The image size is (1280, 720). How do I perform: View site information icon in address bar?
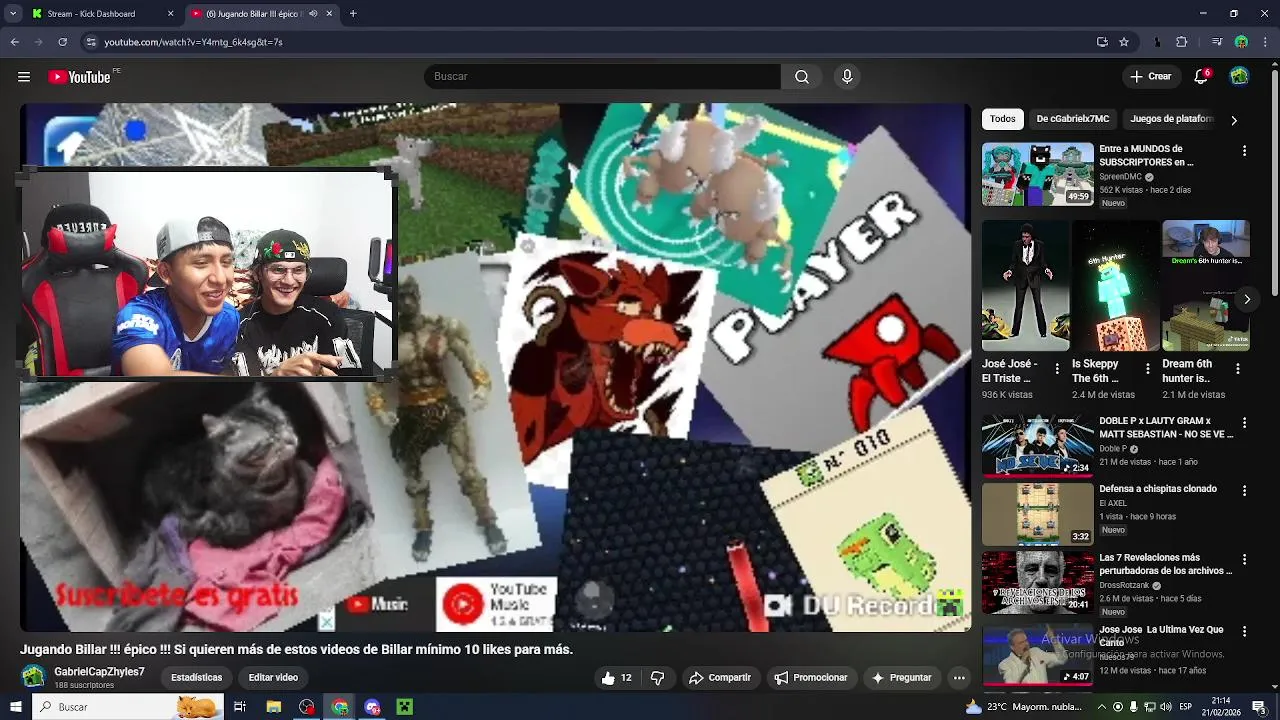[x=91, y=42]
